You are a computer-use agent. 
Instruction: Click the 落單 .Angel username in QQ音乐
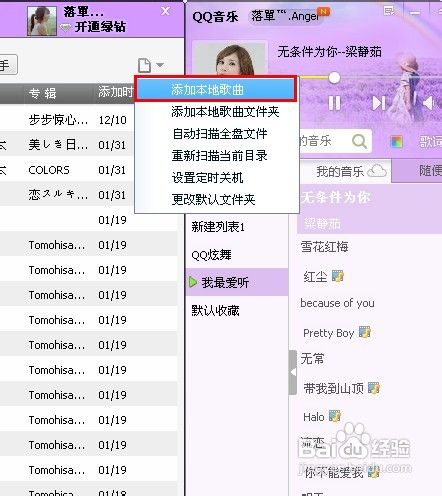click(x=285, y=15)
